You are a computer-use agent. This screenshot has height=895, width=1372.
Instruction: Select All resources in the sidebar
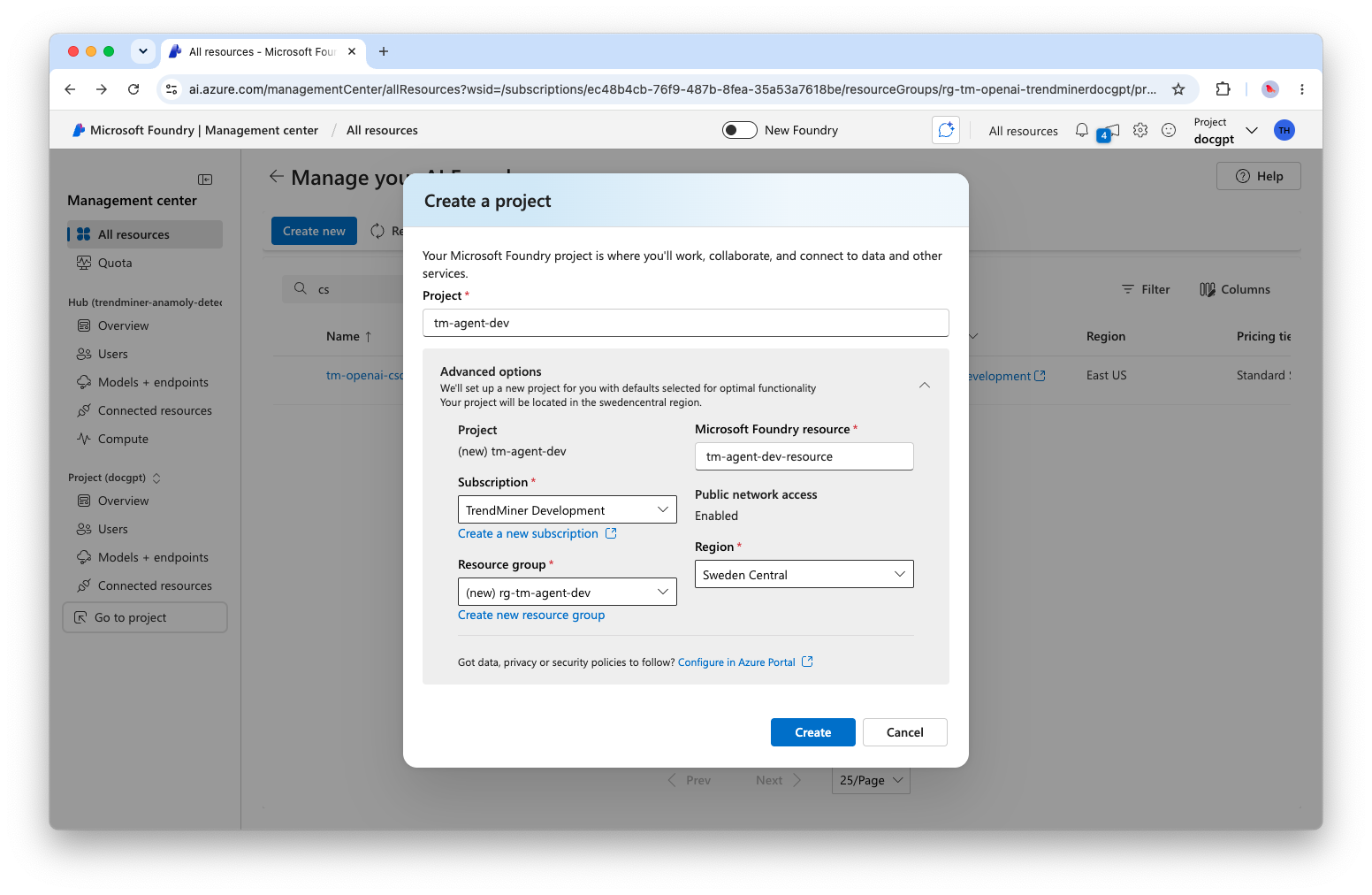tap(145, 234)
